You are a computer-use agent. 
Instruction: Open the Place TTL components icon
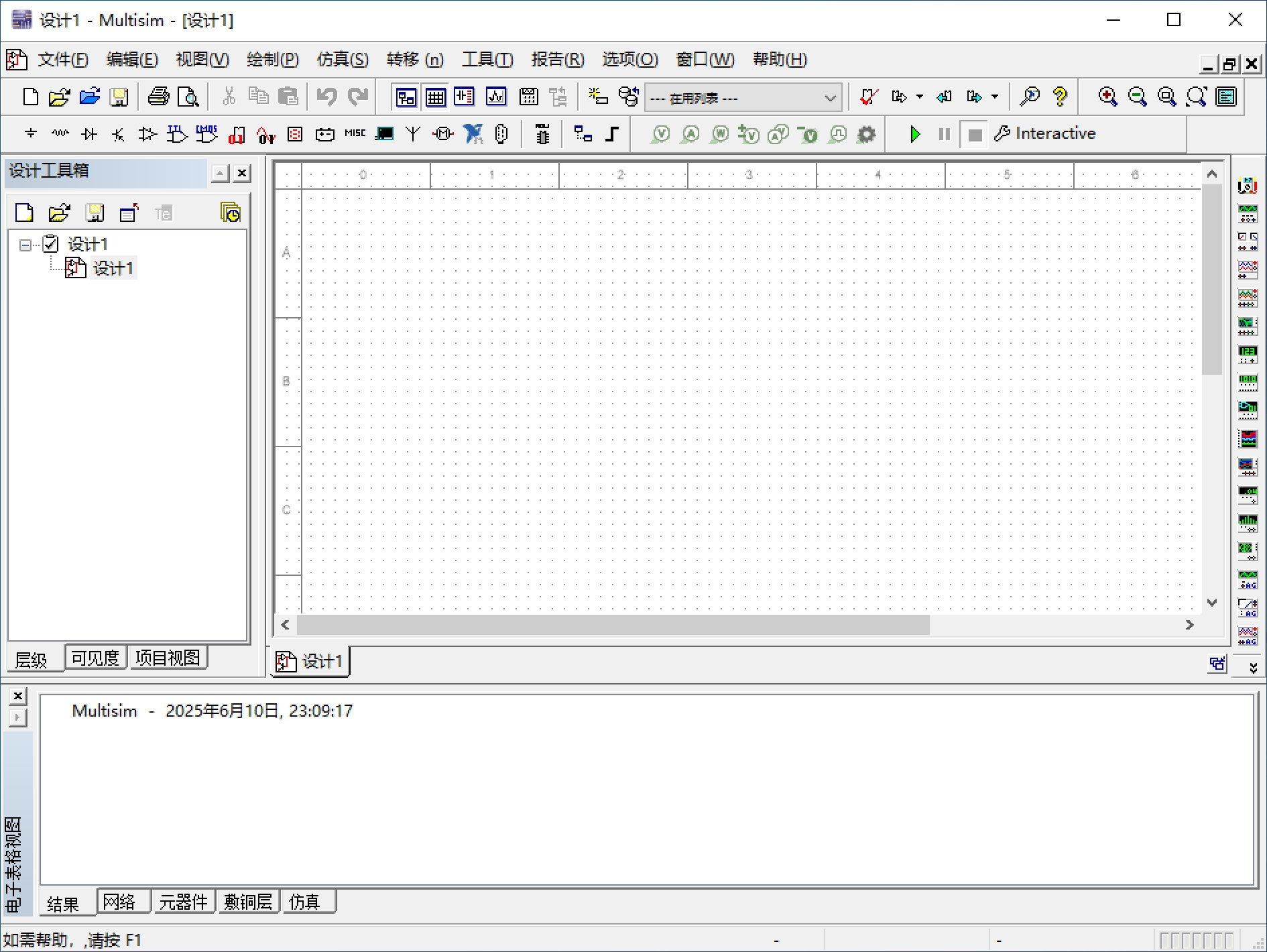coord(176,133)
